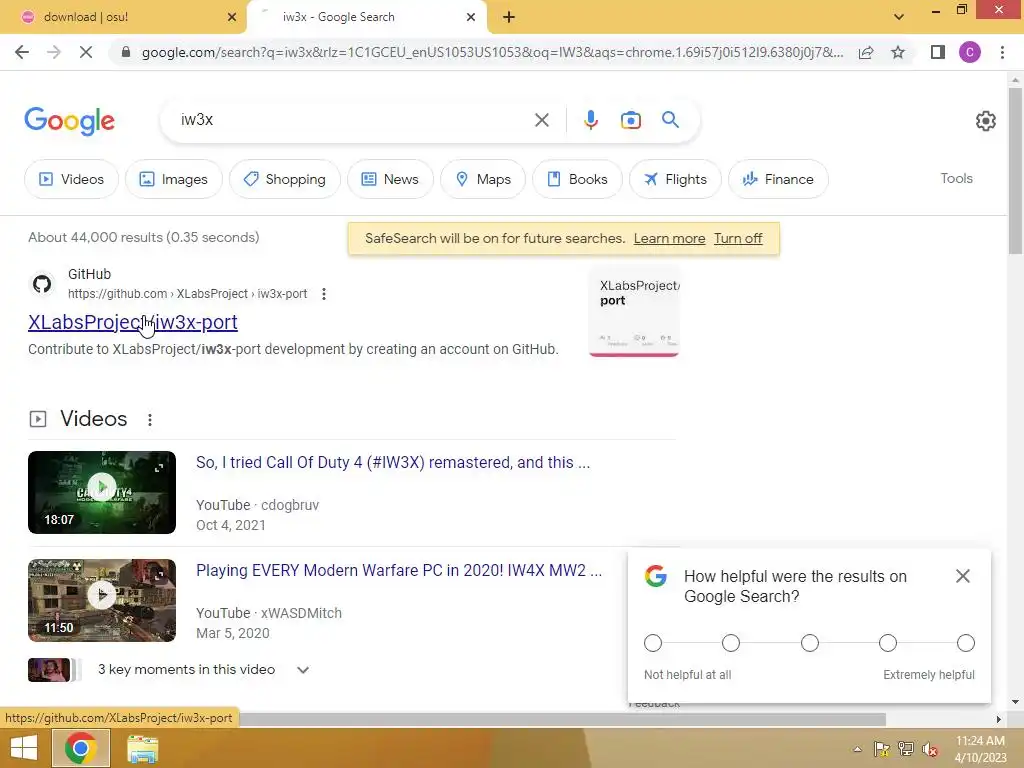Filter results by News
The image size is (1024, 768).
click(390, 179)
